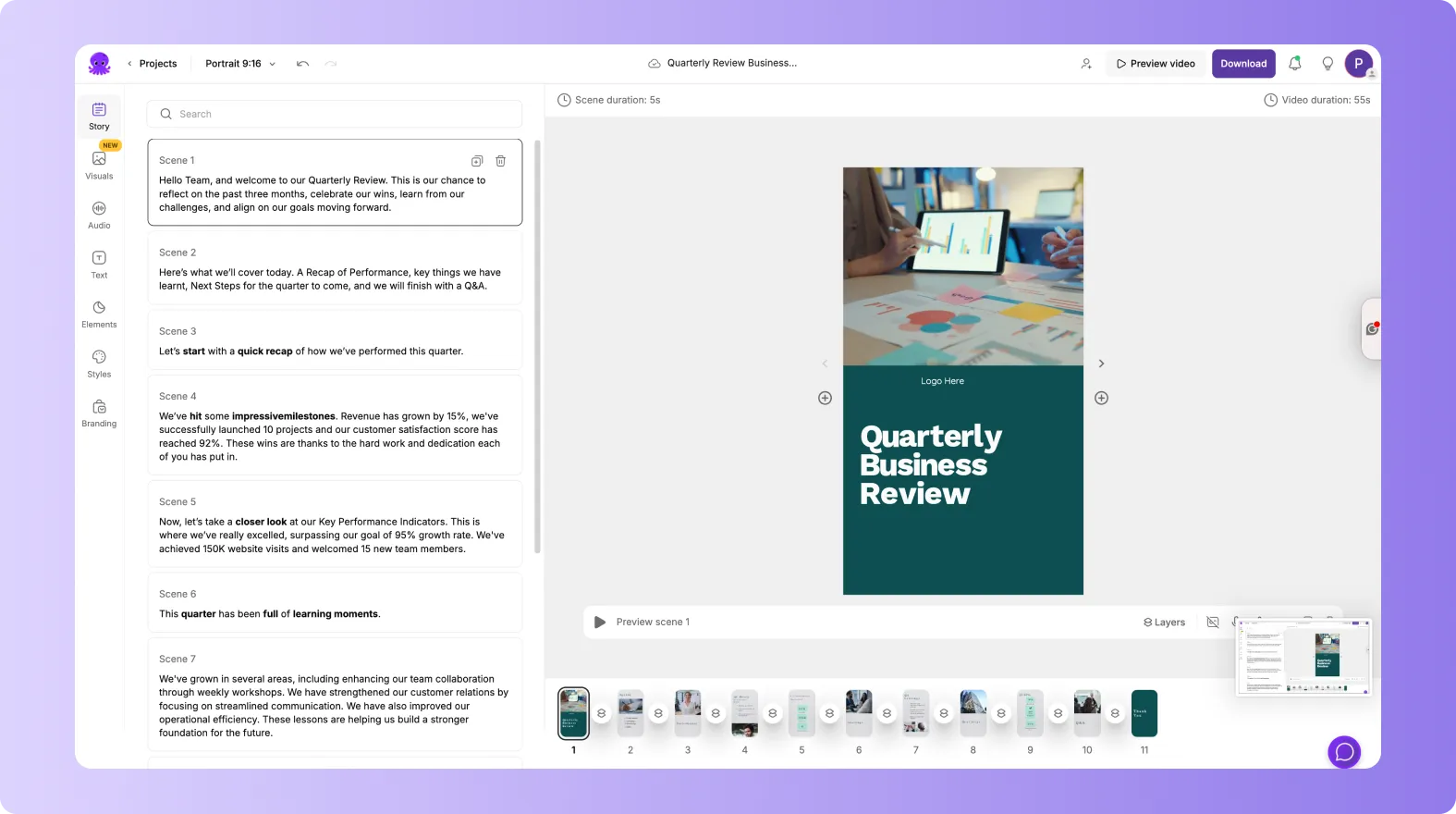Click the Download button
The height and width of the screenshot is (814, 1456).
coord(1243,64)
